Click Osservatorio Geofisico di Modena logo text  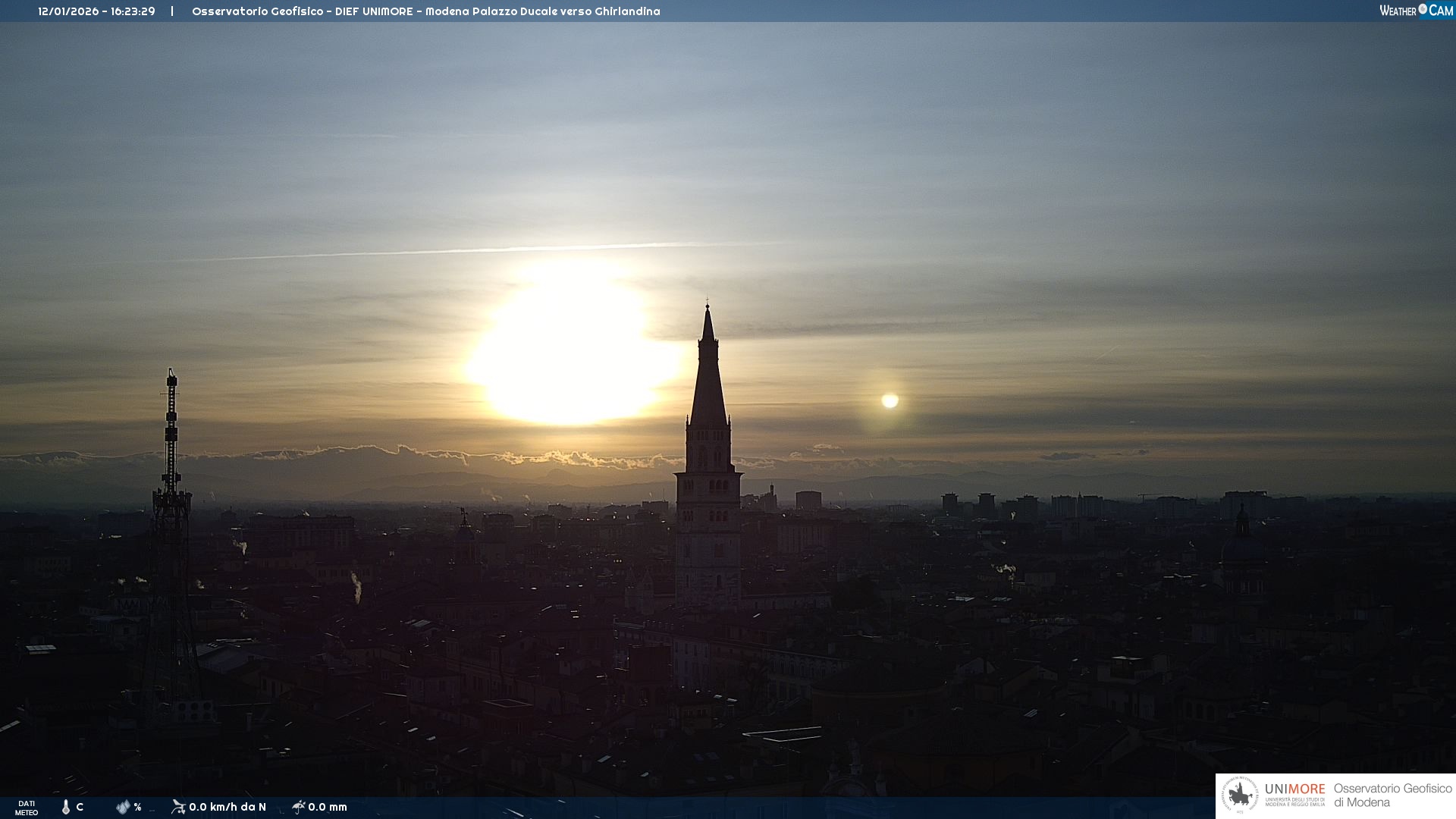pos(1392,795)
